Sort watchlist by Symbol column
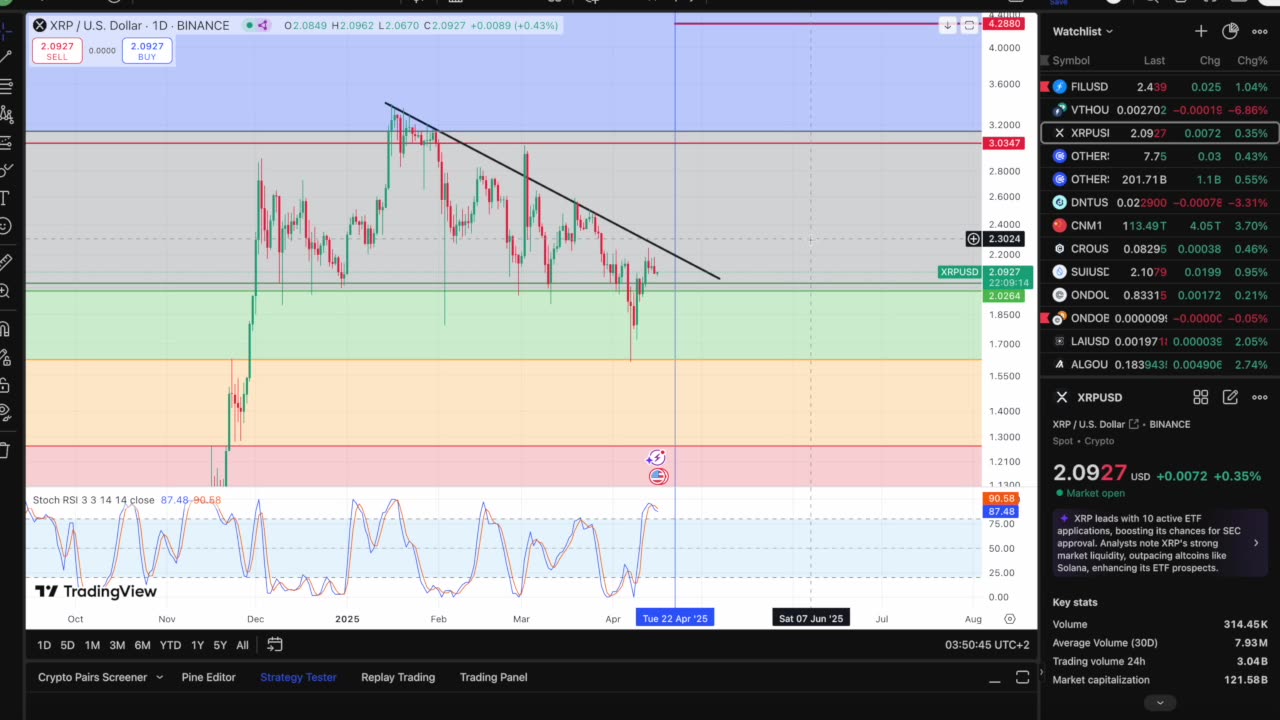Image resolution: width=1280 pixels, height=720 pixels. pos(1071,61)
